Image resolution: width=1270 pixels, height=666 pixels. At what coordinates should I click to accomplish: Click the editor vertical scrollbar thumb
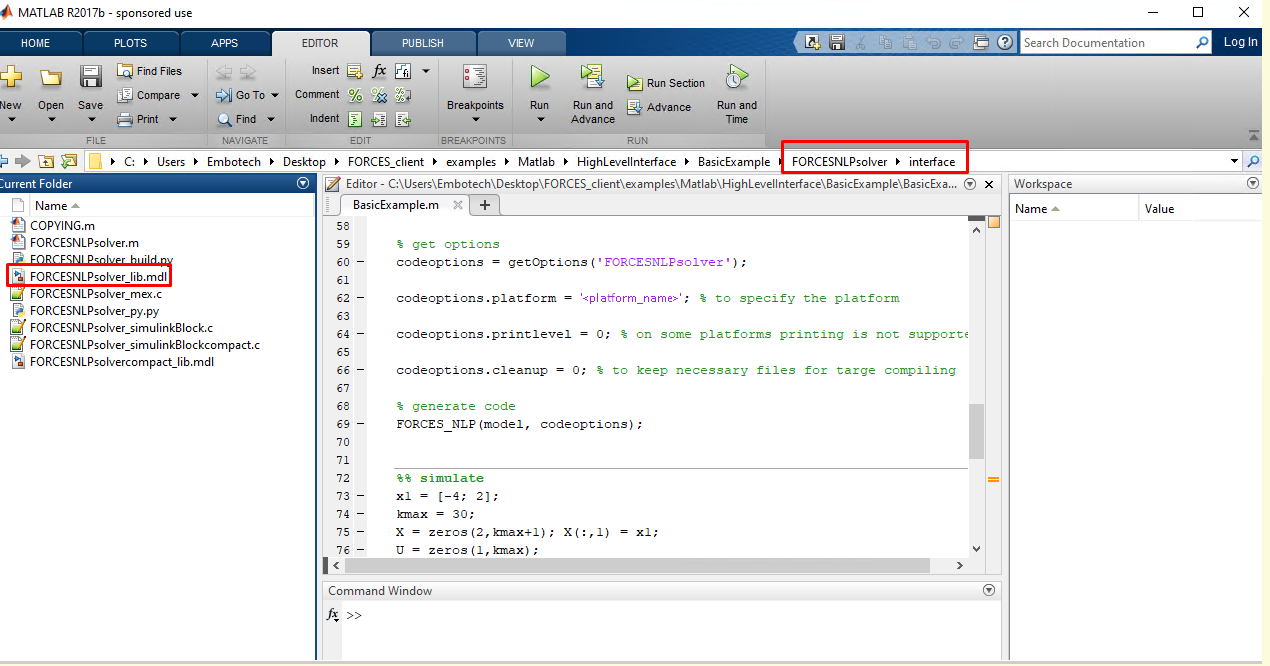point(976,431)
